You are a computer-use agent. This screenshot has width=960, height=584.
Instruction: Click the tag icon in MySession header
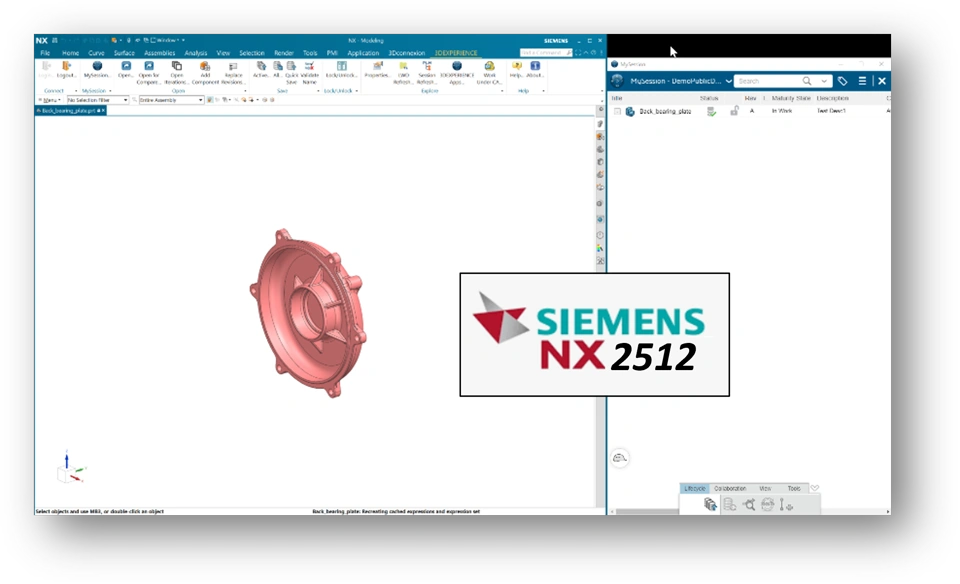point(842,81)
